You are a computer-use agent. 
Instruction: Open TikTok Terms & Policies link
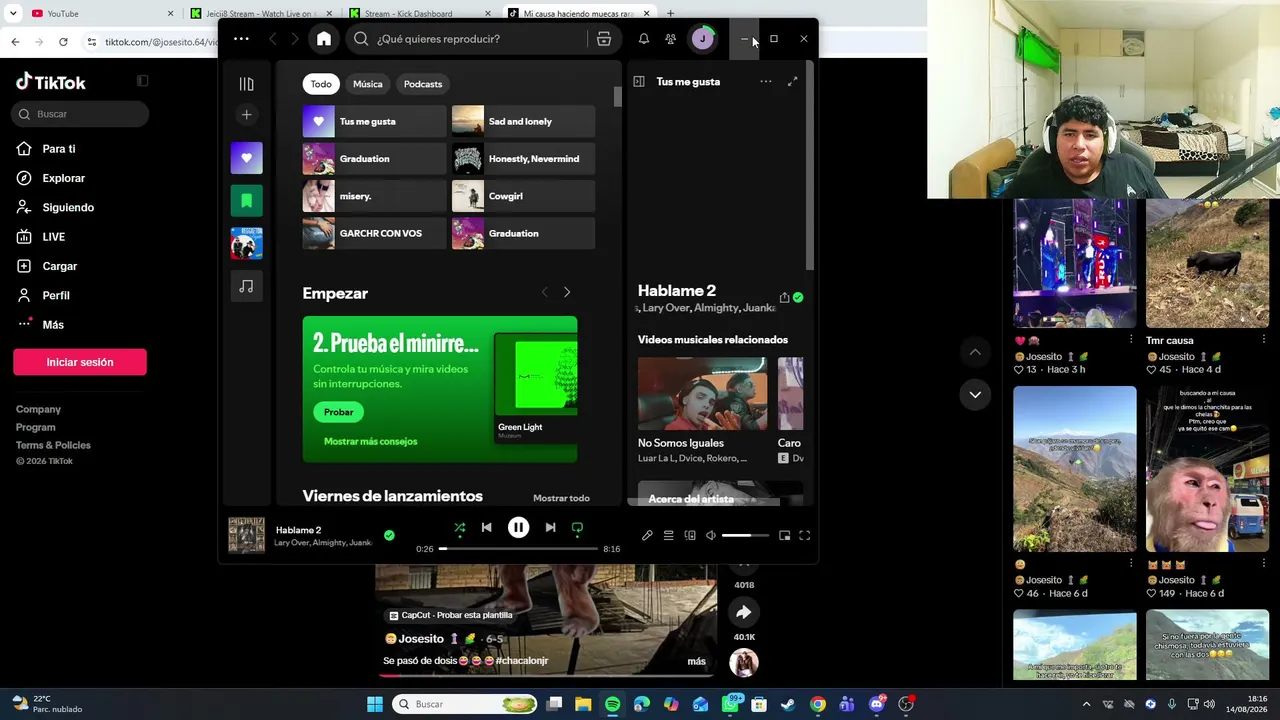click(x=53, y=445)
